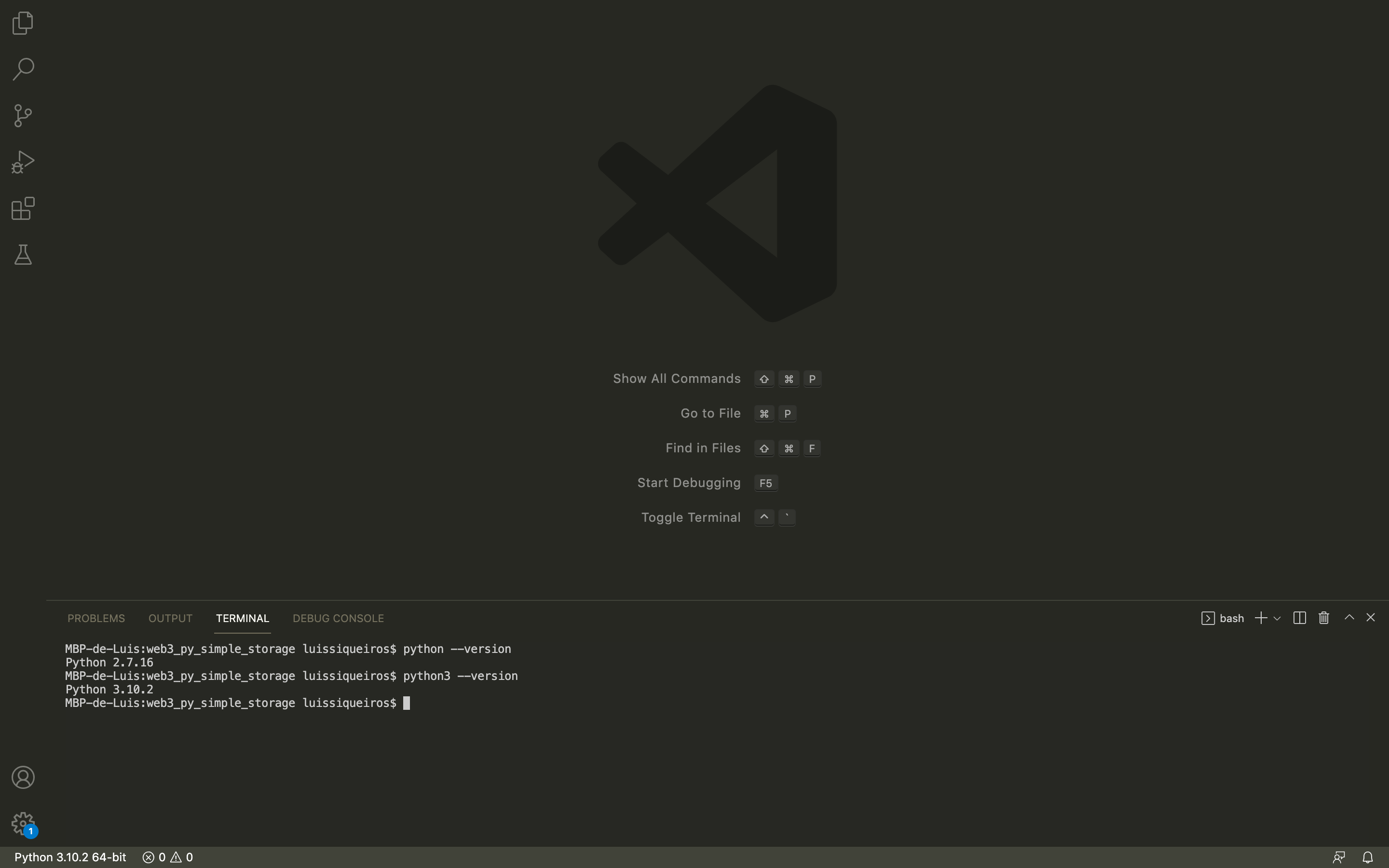Open the Accounts menu icon
The height and width of the screenshot is (868, 1389).
[x=23, y=777]
